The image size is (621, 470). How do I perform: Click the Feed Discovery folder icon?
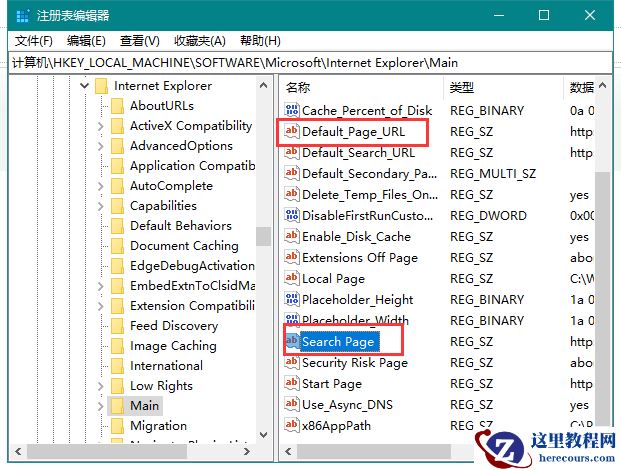click(x=118, y=325)
